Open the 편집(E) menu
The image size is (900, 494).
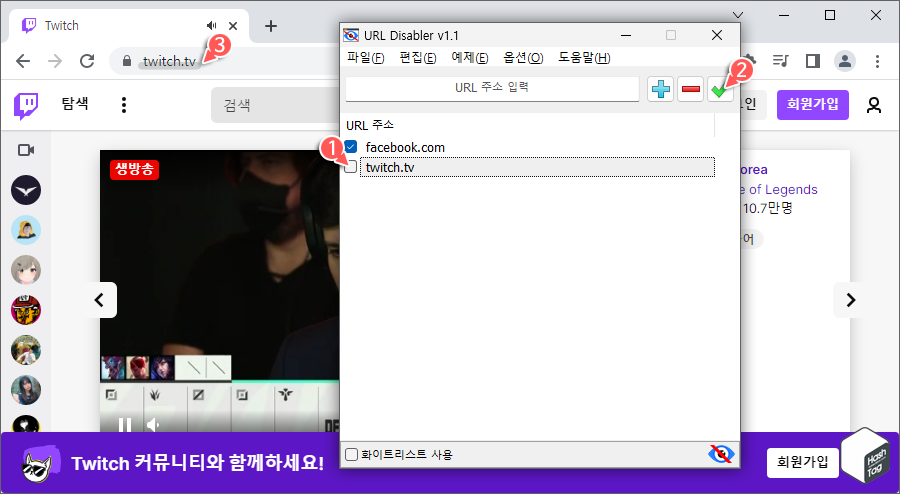[x=418, y=58]
